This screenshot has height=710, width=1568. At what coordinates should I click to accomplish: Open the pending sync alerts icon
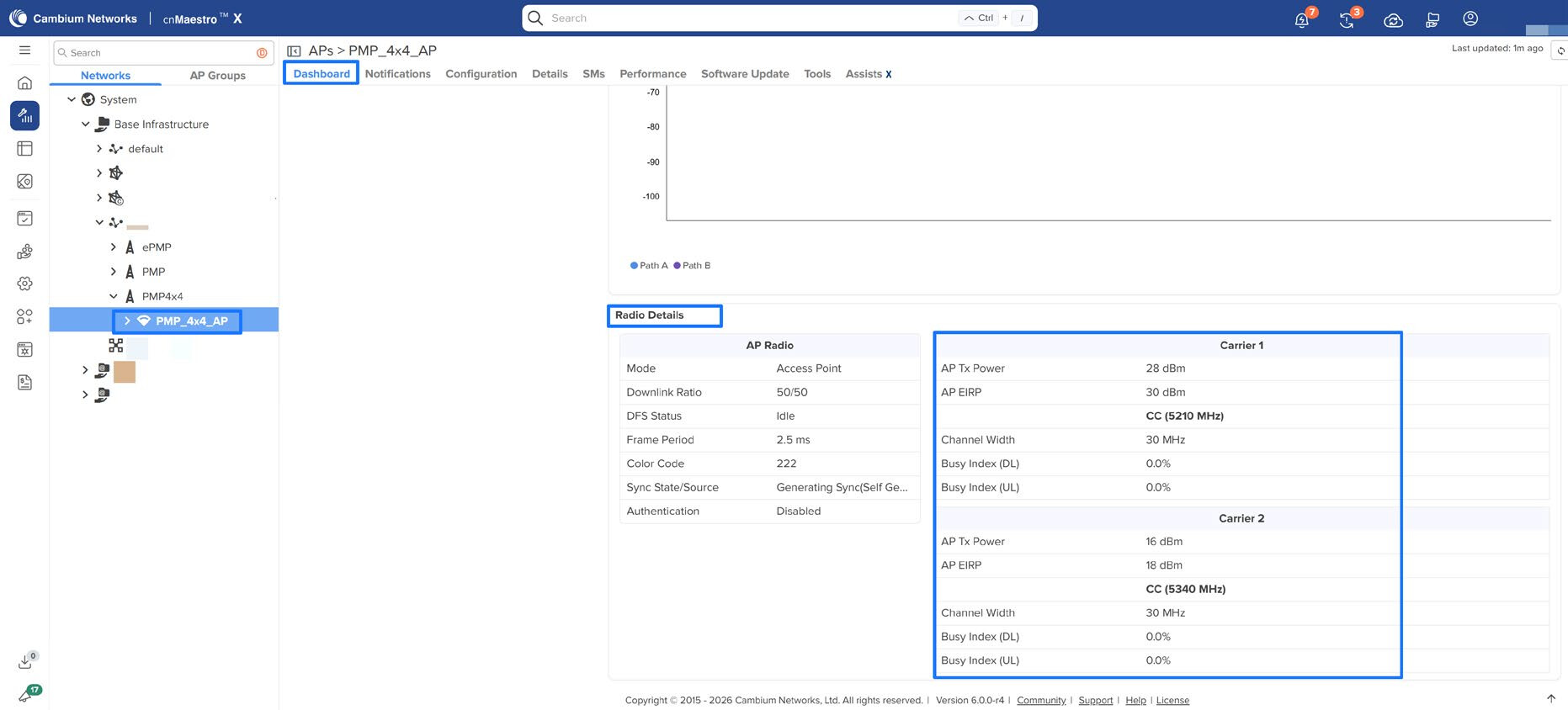click(x=1347, y=19)
